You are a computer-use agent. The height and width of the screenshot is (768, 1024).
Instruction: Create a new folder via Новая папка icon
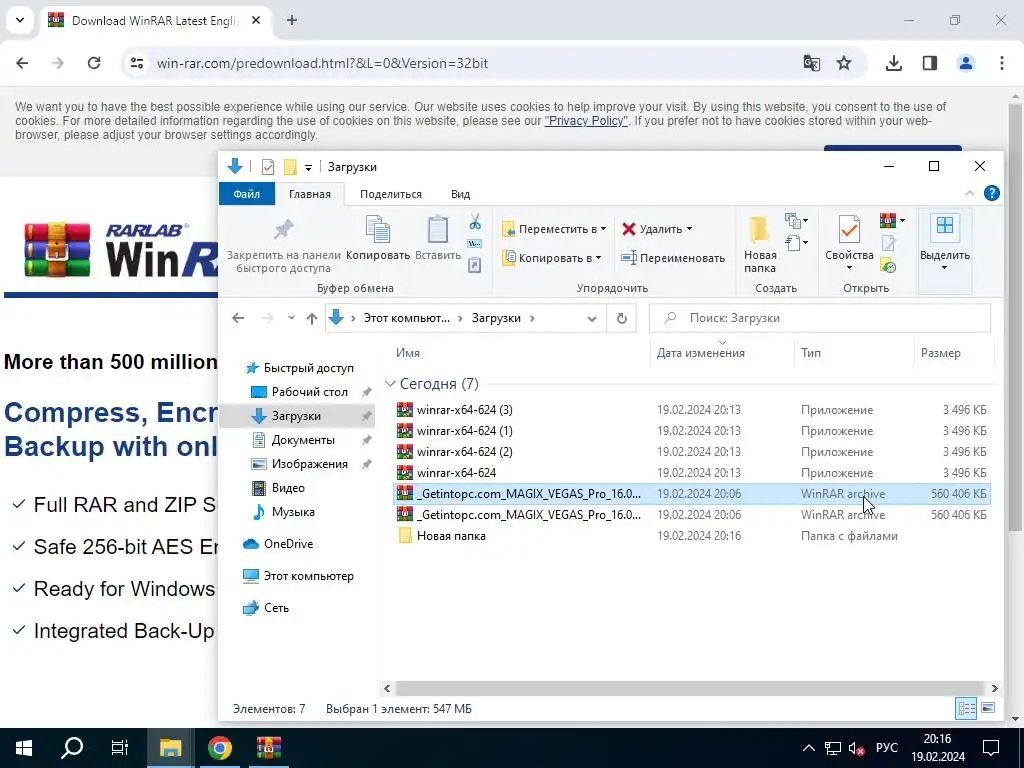tap(760, 231)
